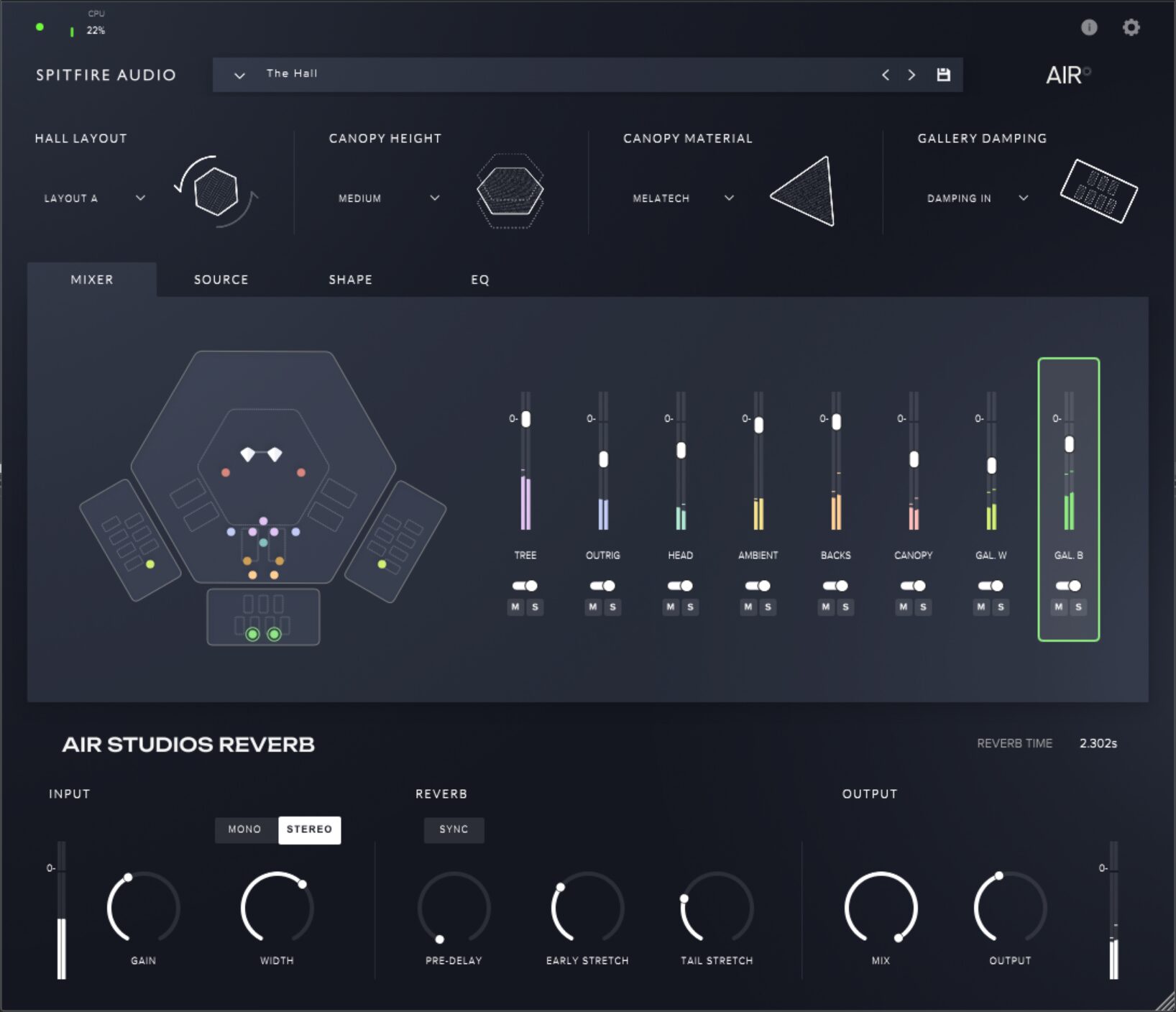Image resolution: width=1176 pixels, height=1012 pixels.
Task: Select the left green gallery mic at hall bottom
Action: 252,634
